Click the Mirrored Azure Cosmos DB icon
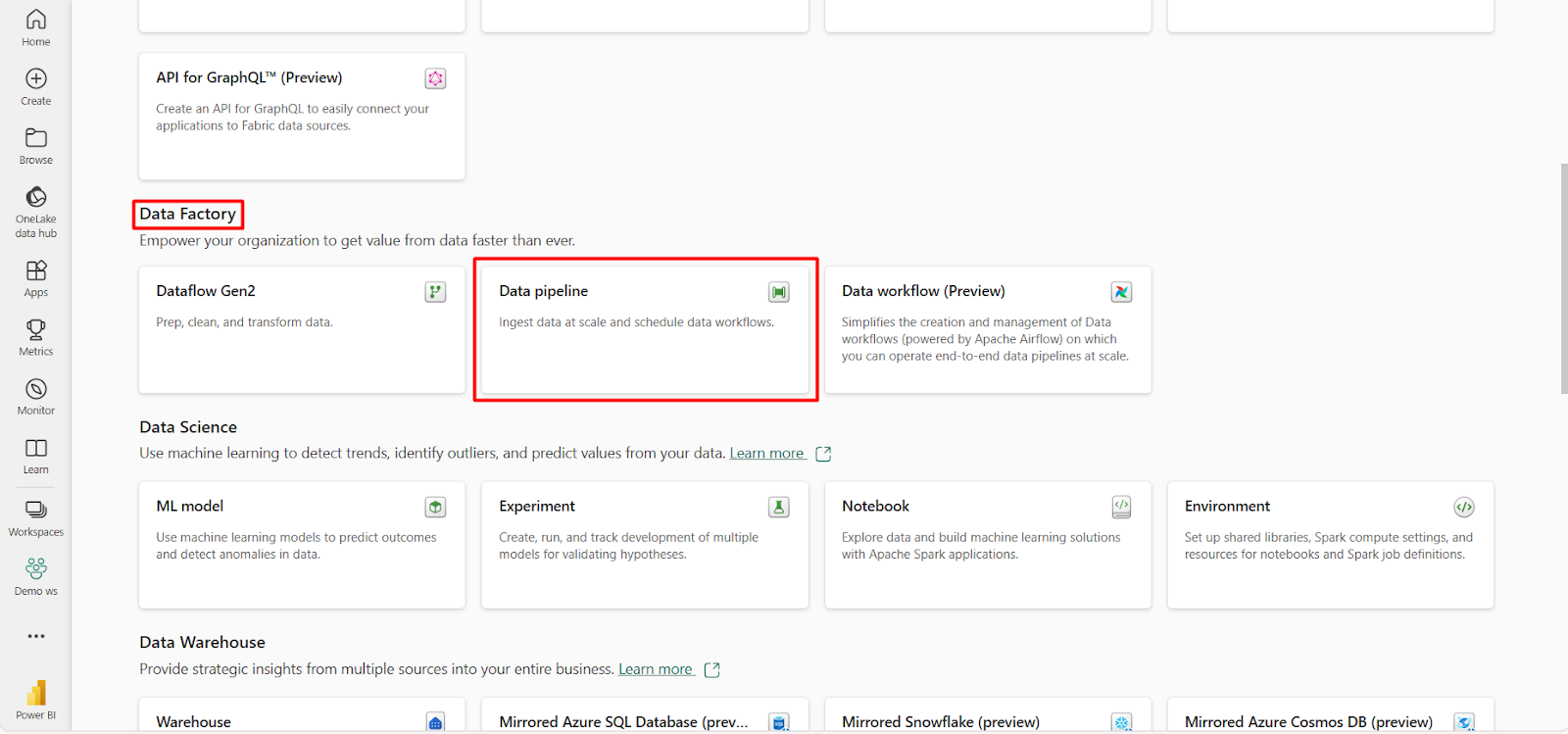 click(1464, 722)
